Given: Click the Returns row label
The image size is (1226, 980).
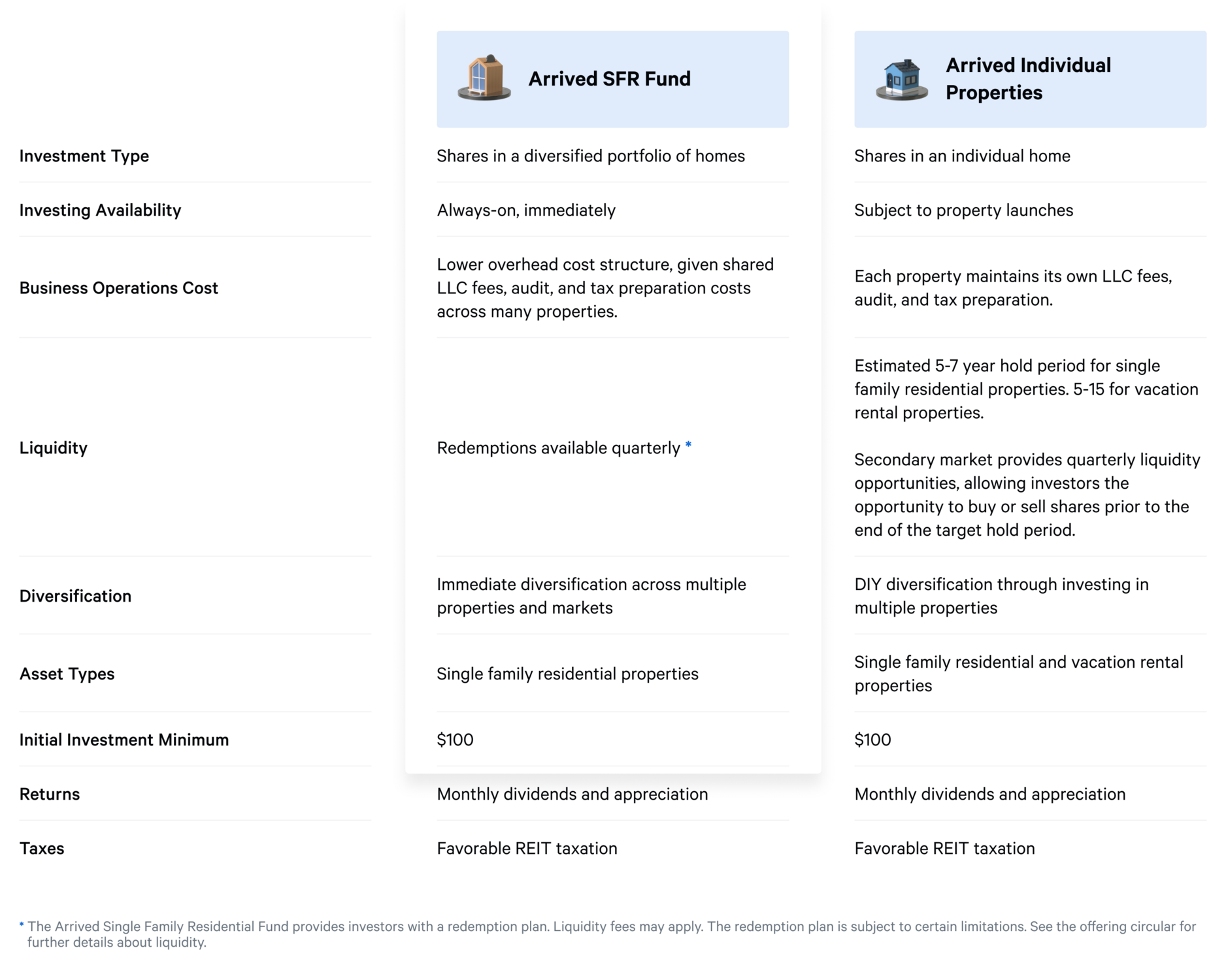Looking at the screenshot, I should tap(50, 794).
